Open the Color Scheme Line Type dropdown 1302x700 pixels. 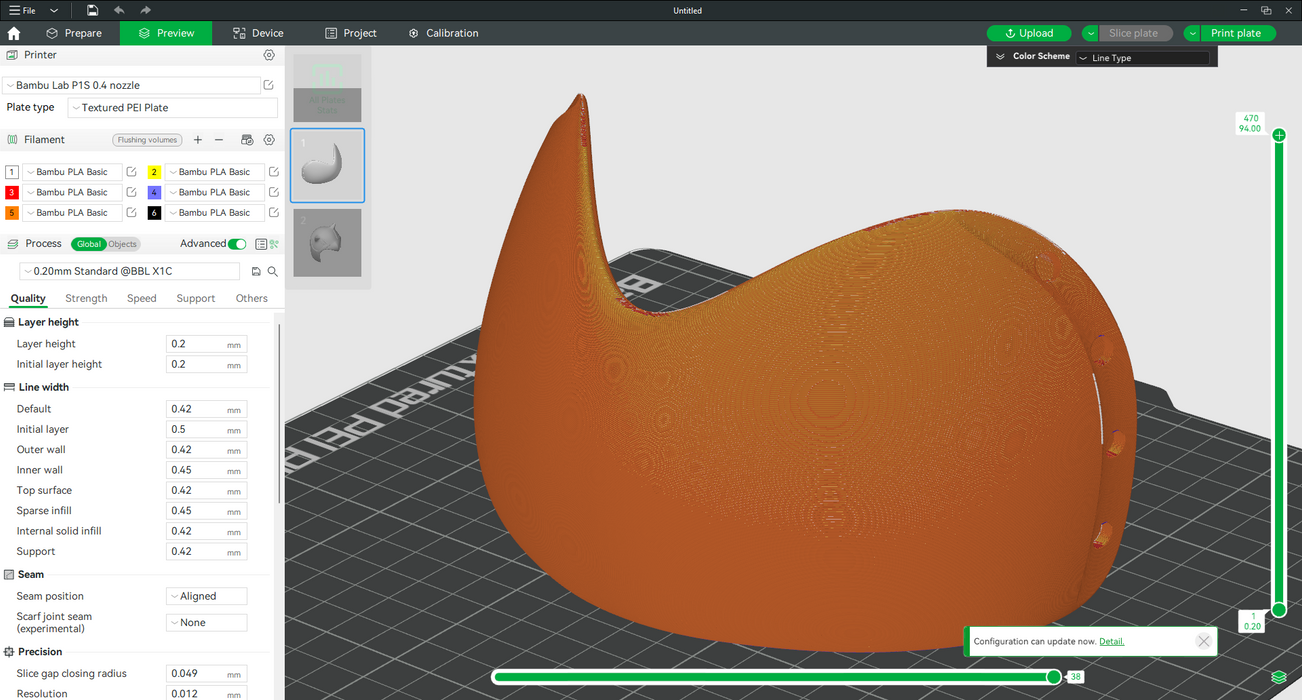click(1143, 58)
